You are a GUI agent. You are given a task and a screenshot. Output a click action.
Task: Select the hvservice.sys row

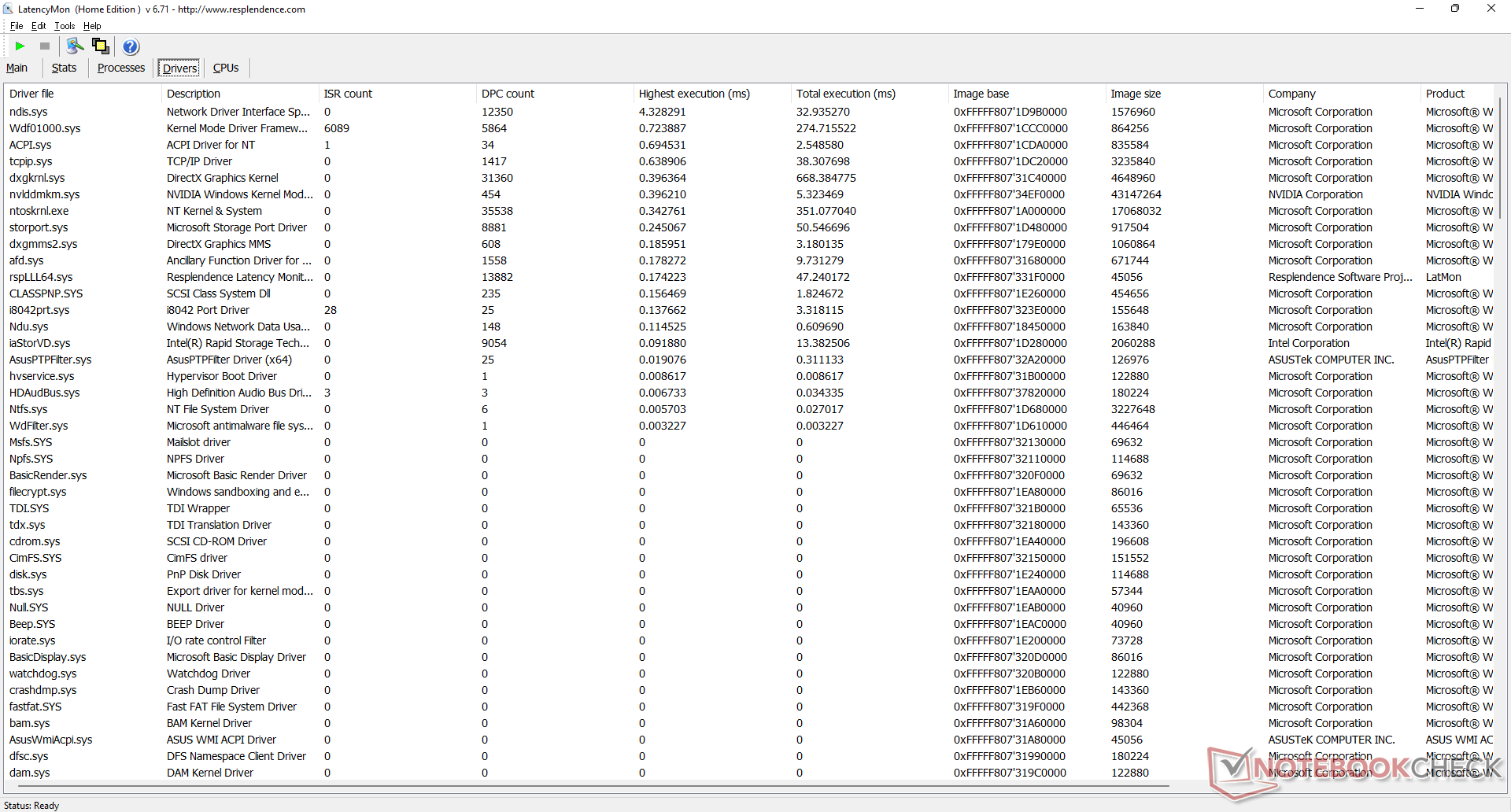point(749,376)
